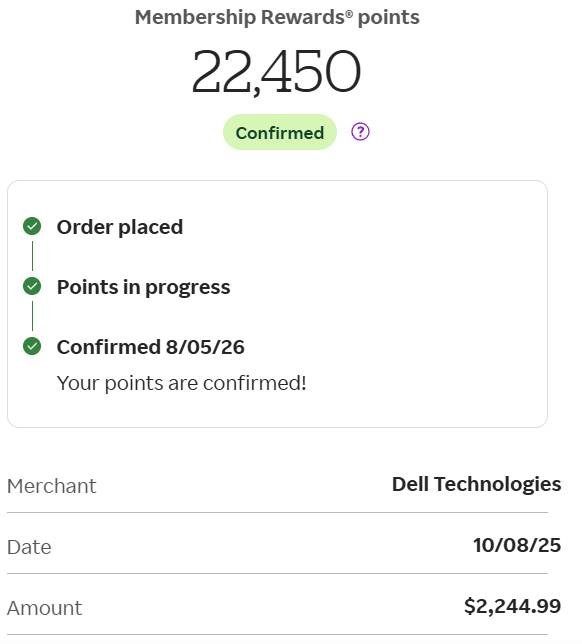Click the green Confirmed status badge
Image resolution: width=582 pixels, height=644 pixels.
coord(280,132)
